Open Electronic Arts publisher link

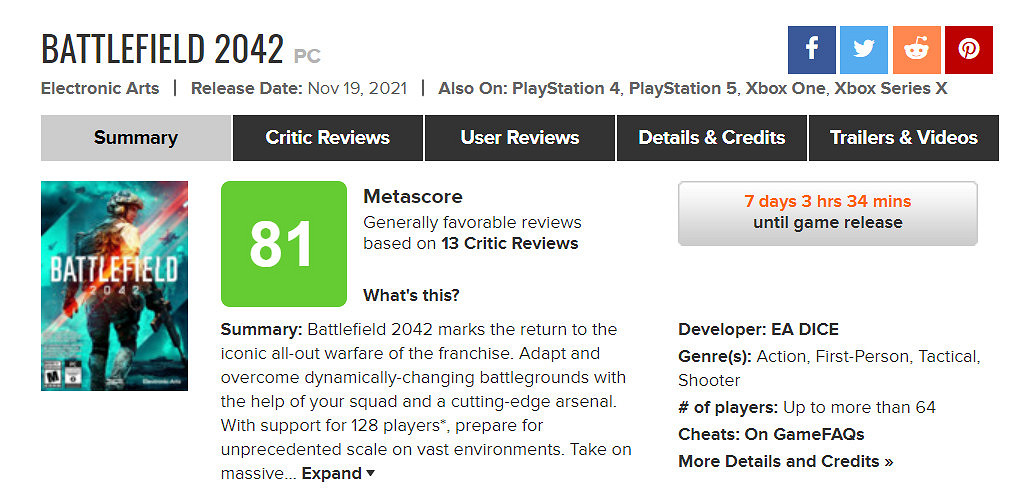pyautogui.click(x=100, y=88)
